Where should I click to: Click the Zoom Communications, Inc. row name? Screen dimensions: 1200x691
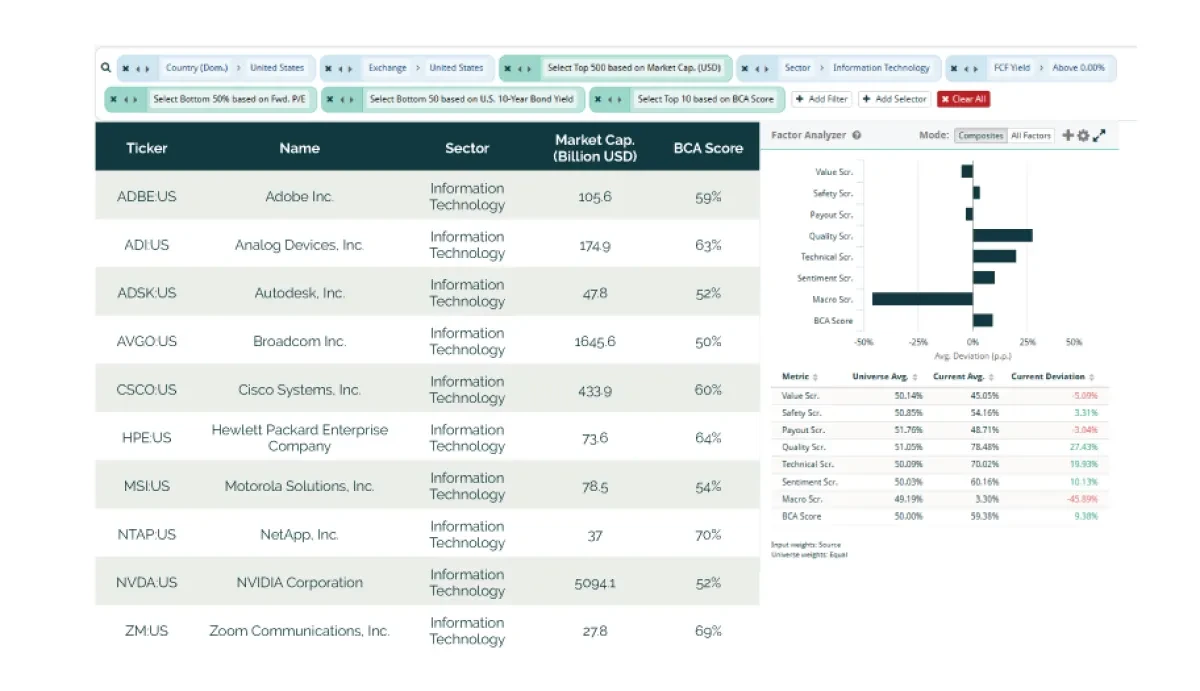(299, 631)
